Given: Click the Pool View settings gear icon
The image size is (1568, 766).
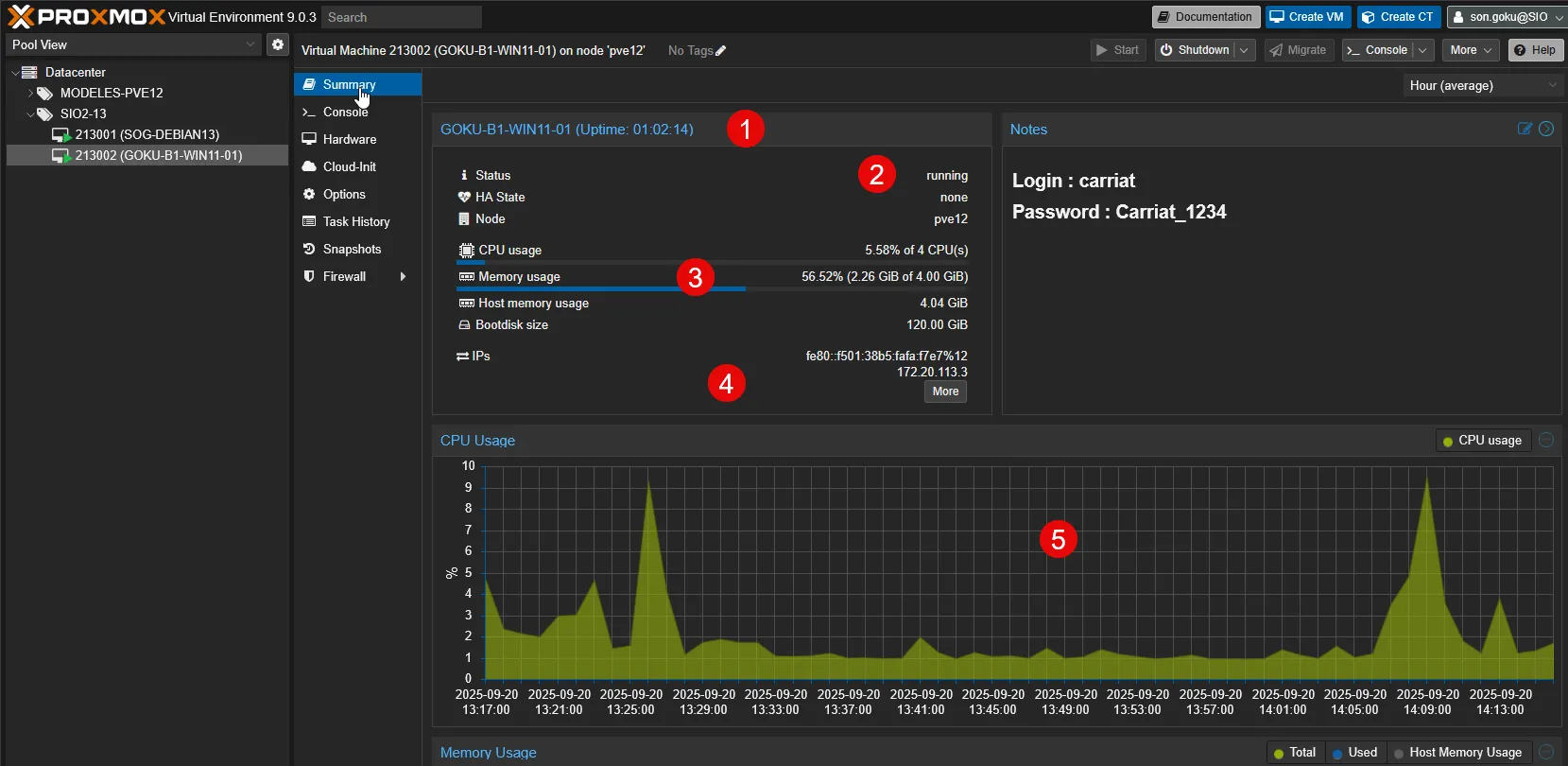Looking at the screenshot, I should (277, 44).
